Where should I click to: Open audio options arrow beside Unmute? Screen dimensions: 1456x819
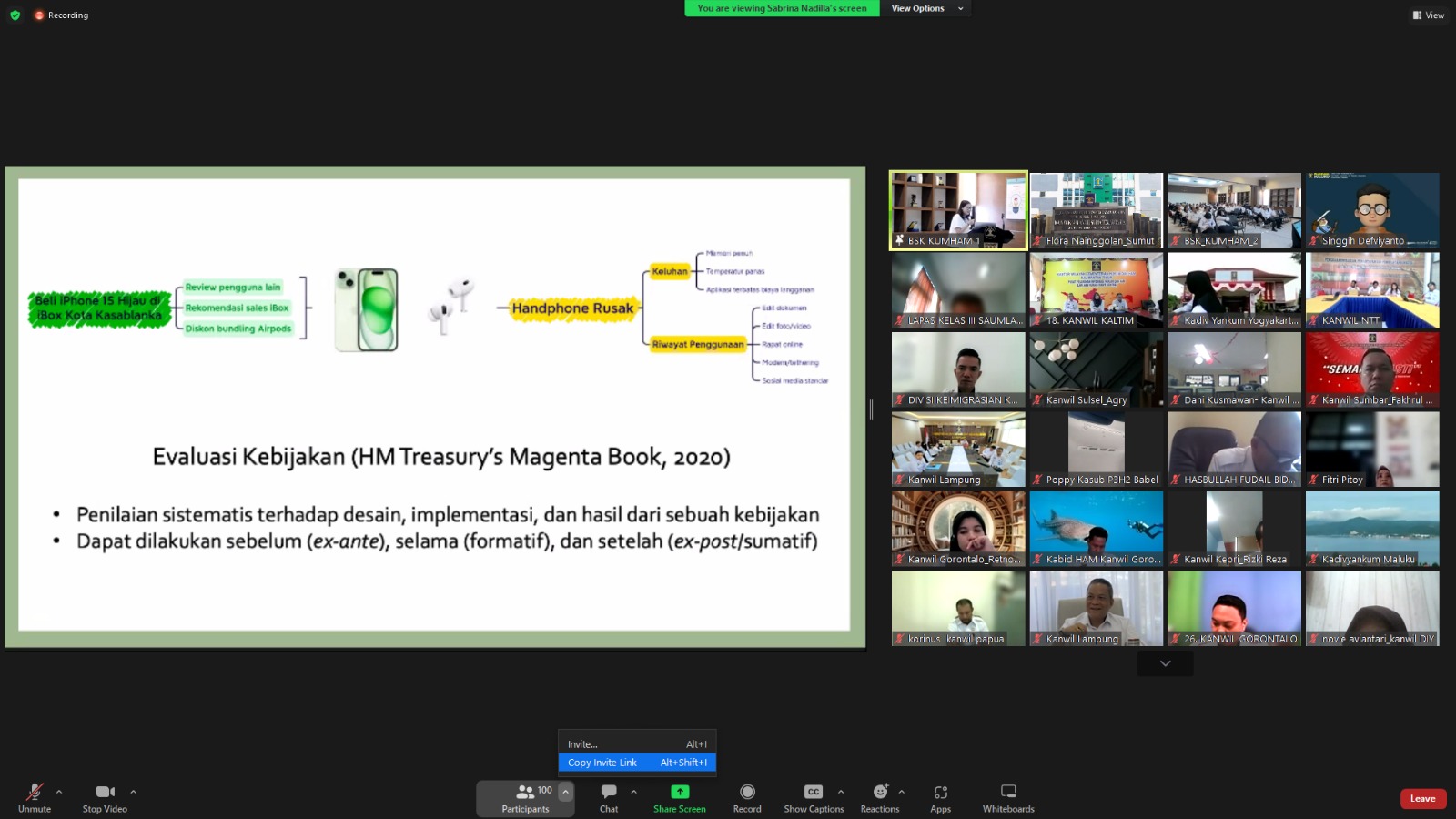tap(59, 792)
